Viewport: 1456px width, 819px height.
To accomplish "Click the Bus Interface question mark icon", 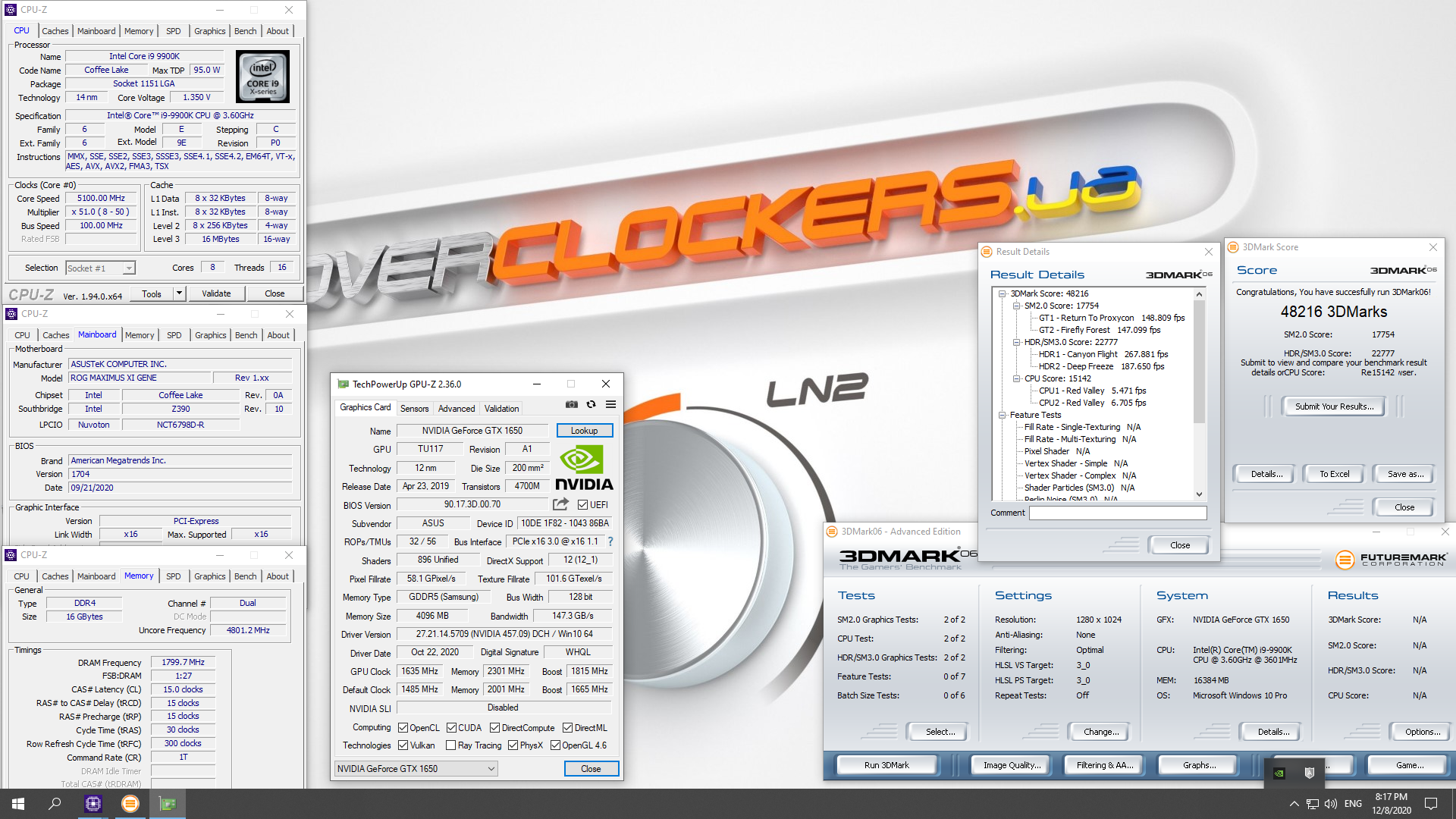I will click(x=610, y=541).
